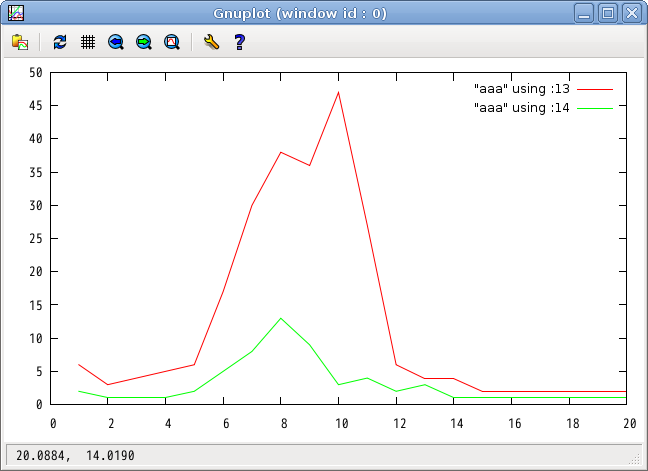
Task: Click the green curve's peak at x=8
Action: click(281, 318)
